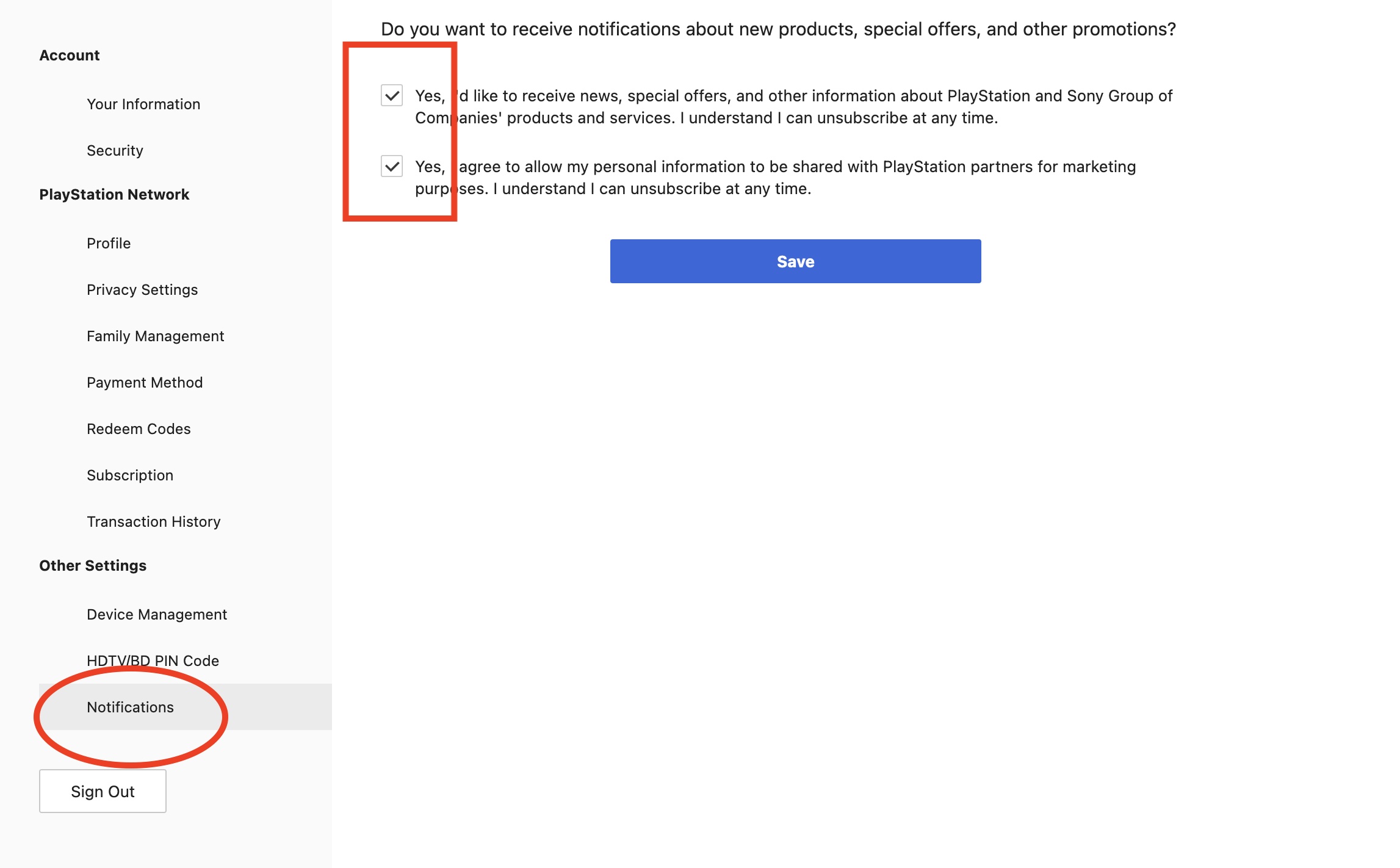This screenshot has height=868, width=1400.
Task: Select the Security menu item
Action: coord(115,149)
